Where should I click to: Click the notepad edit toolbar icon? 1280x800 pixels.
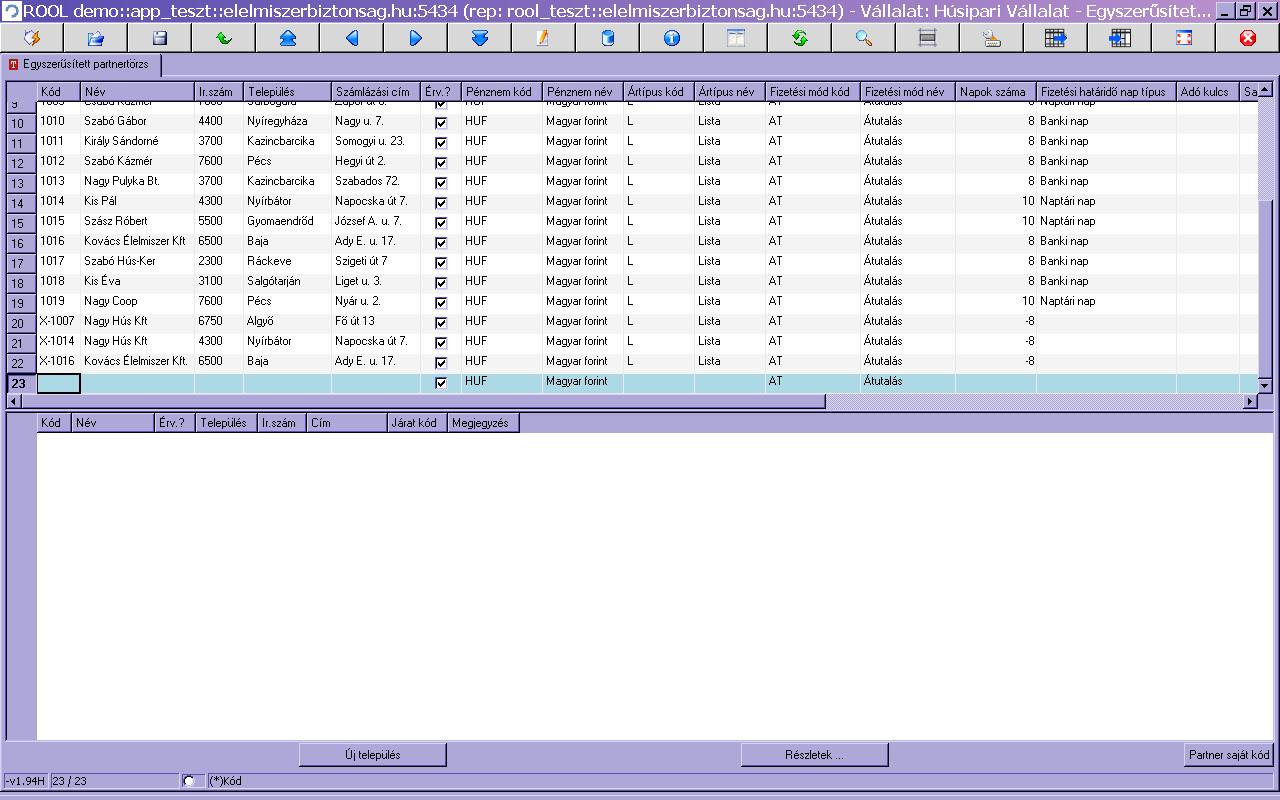point(544,38)
